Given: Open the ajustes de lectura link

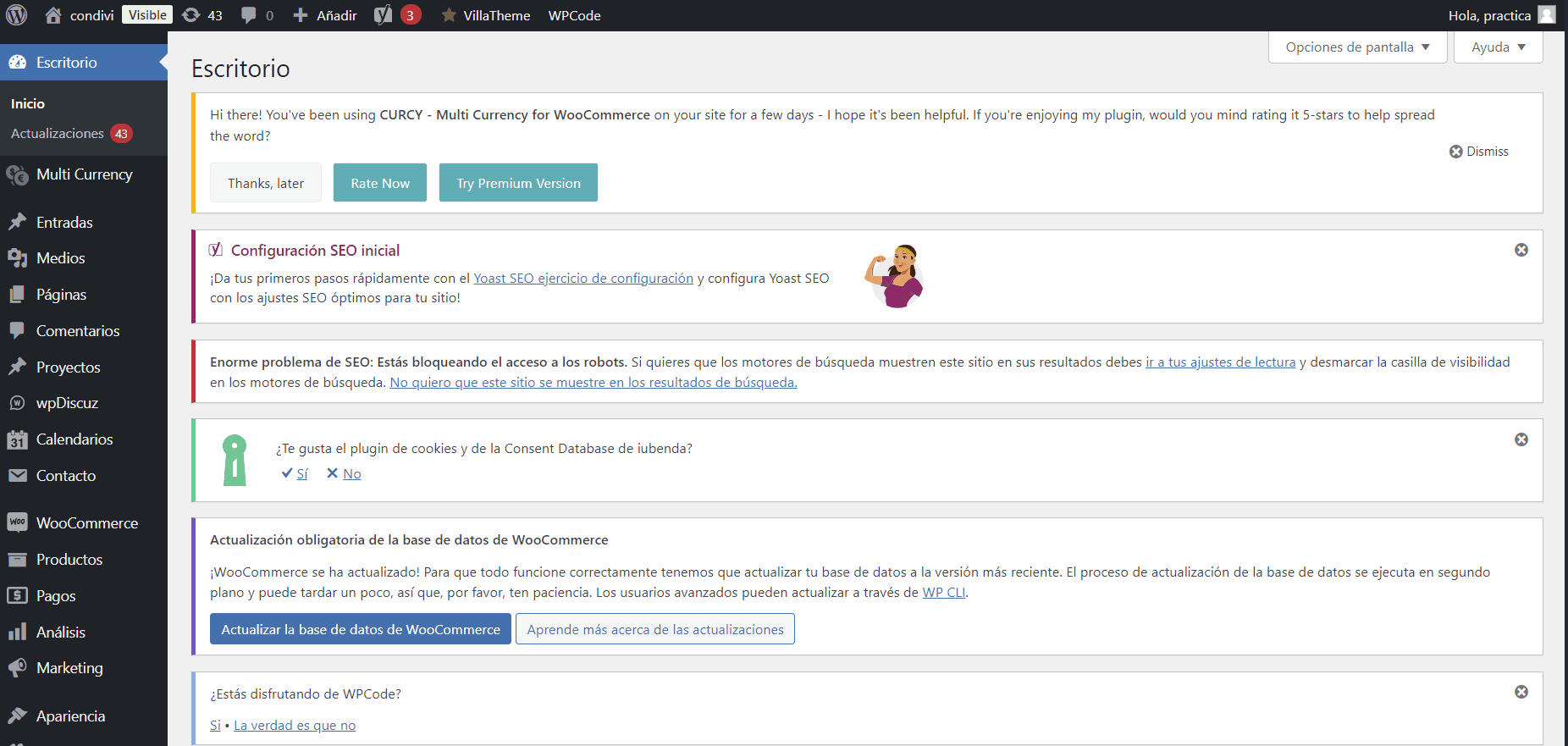Looking at the screenshot, I should tap(1220, 362).
